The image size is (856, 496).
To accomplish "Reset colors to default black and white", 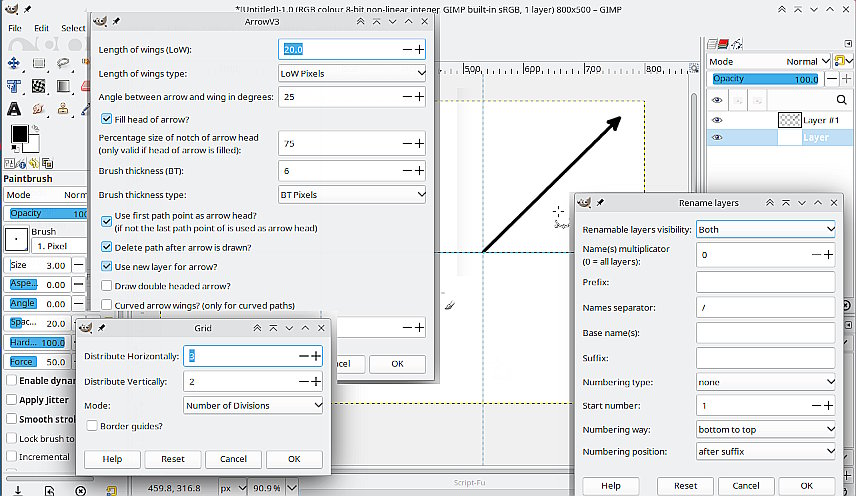I will click(x=15, y=148).
